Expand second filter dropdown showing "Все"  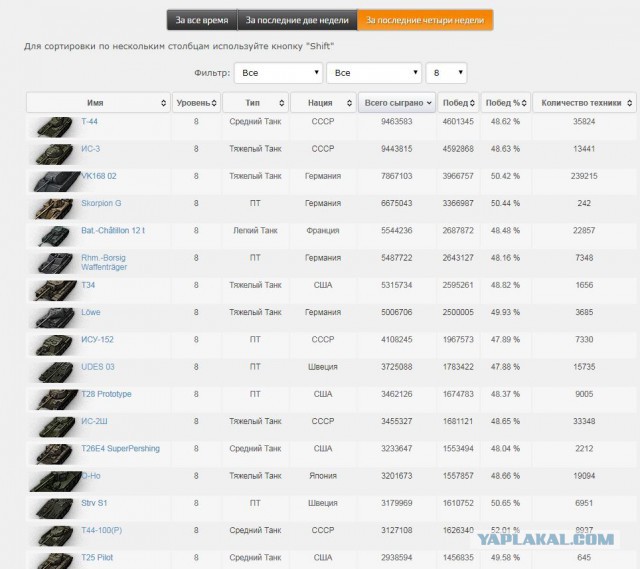(x=374, y=73)
